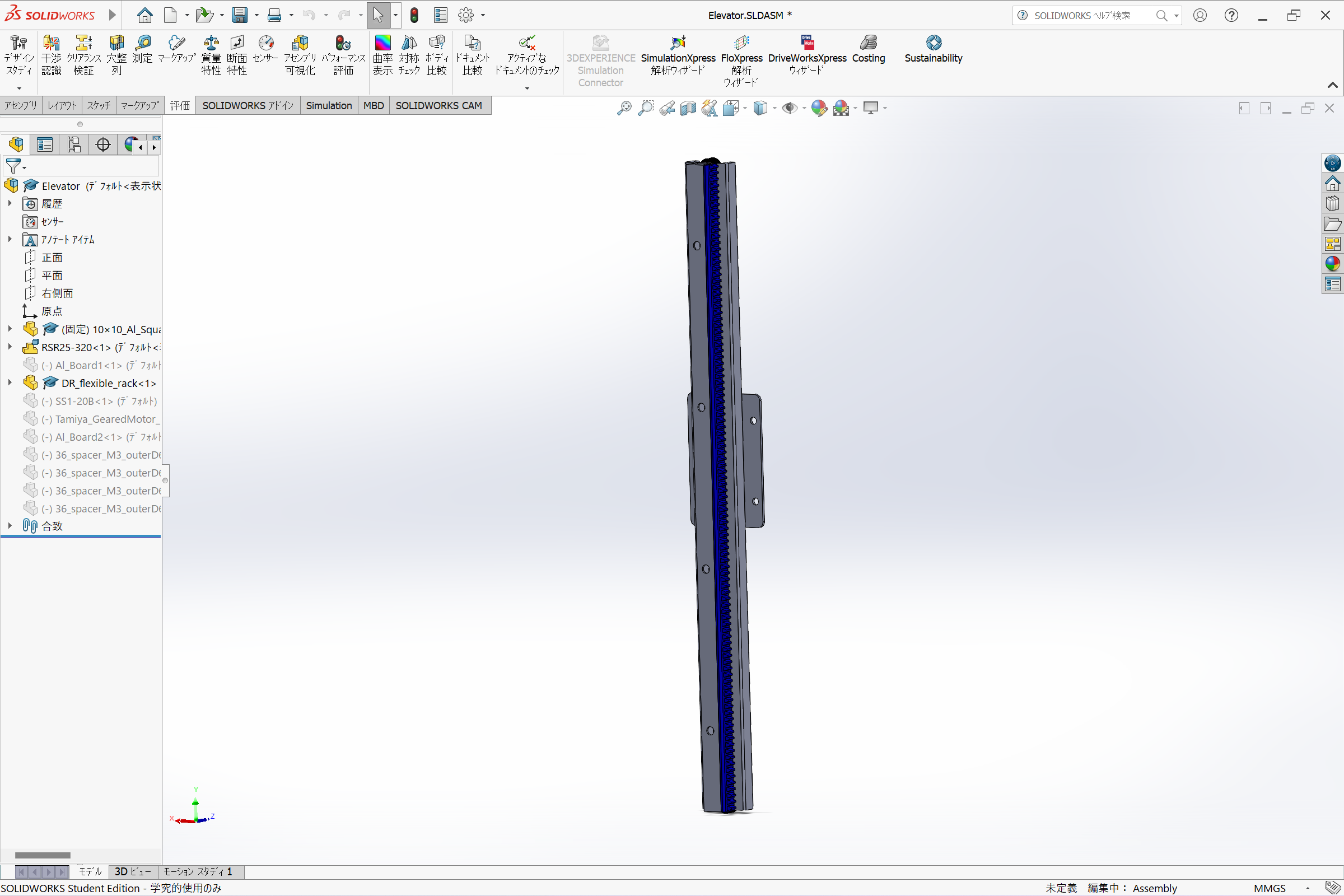The image size is (1344, 896).
Task: Select the Simulation Xpress Analysis Wizard
Action: pyautogui.click(x=678, y=58)
